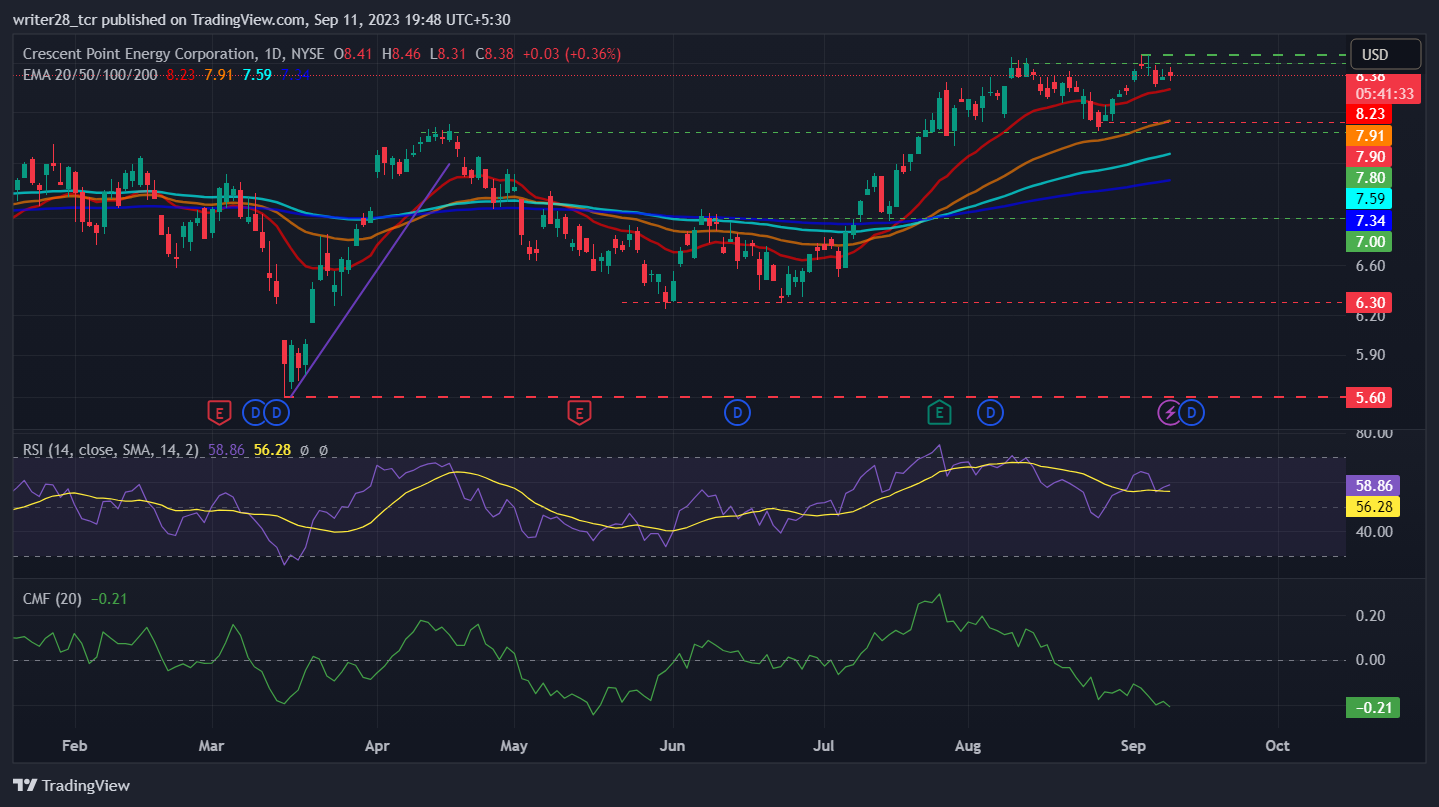Click the cyan 7.59 EMA price label

point(1369,199)
